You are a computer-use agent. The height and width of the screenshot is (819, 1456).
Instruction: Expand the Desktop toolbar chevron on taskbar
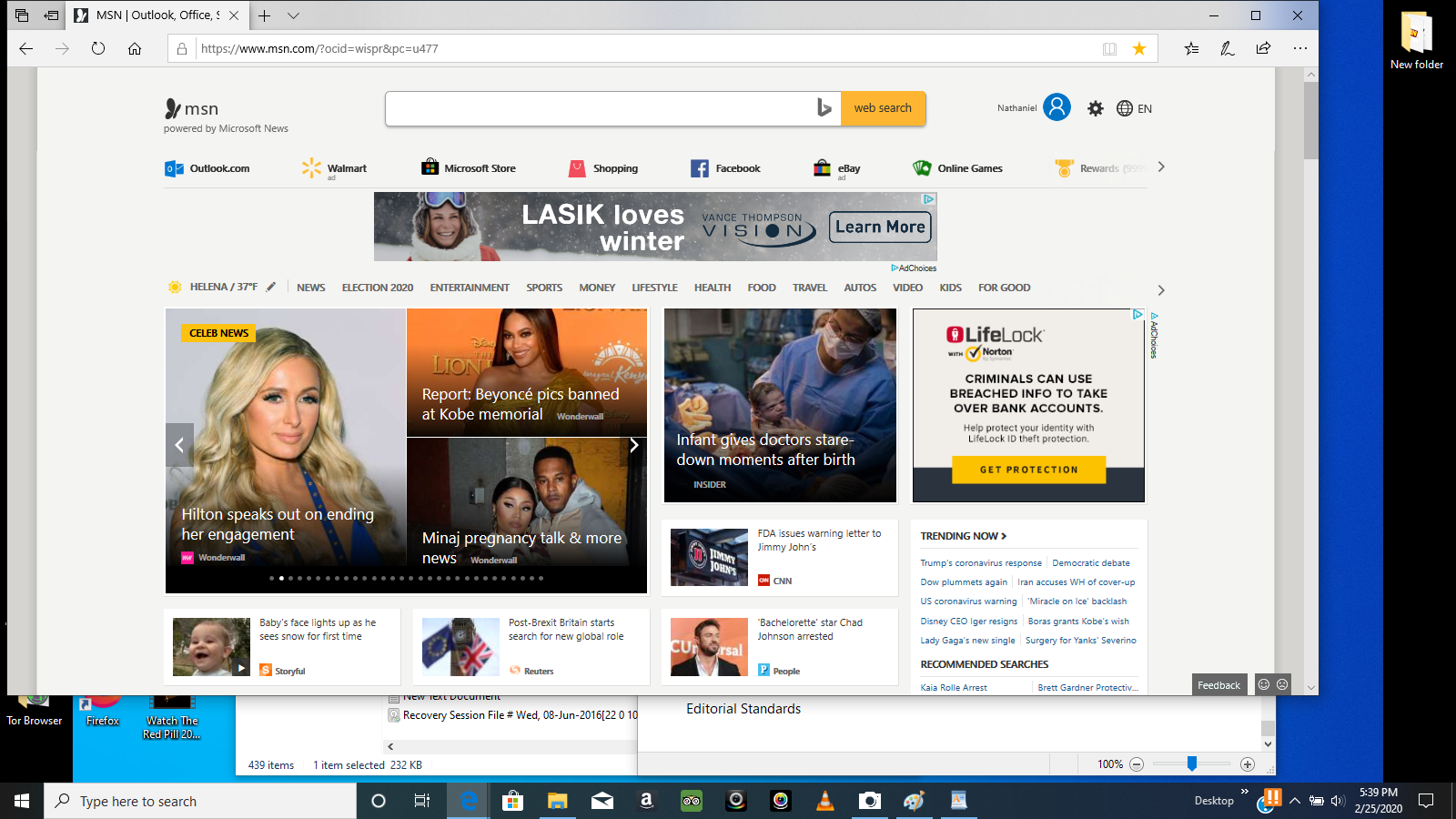click(x=1245, y=792)
